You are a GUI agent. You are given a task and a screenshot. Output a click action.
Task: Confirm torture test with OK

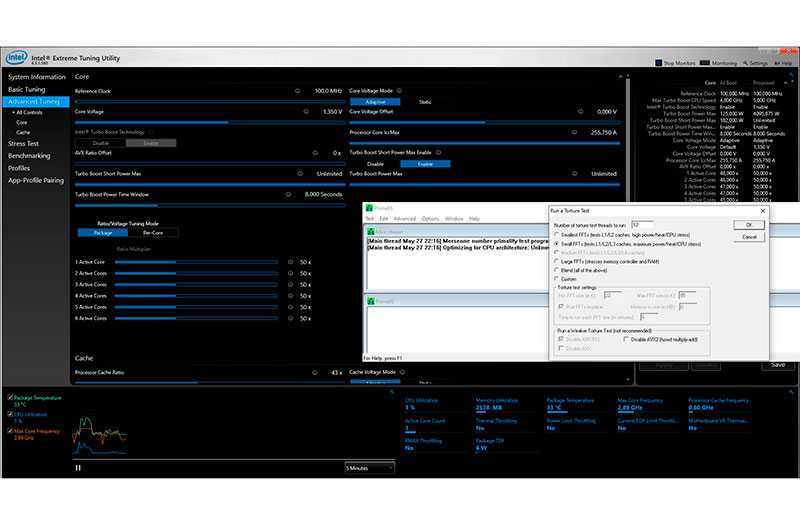(748, 225)
